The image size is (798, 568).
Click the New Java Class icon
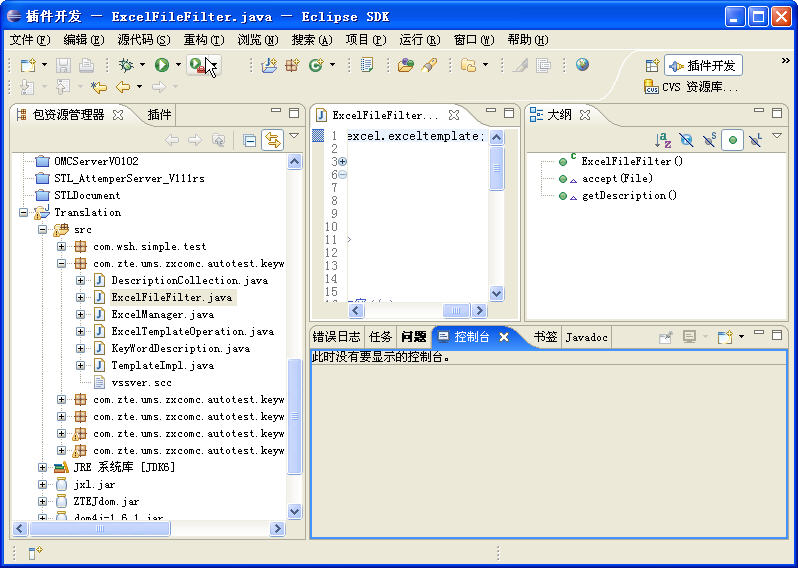pyautogui.click(x=316, y=65)
